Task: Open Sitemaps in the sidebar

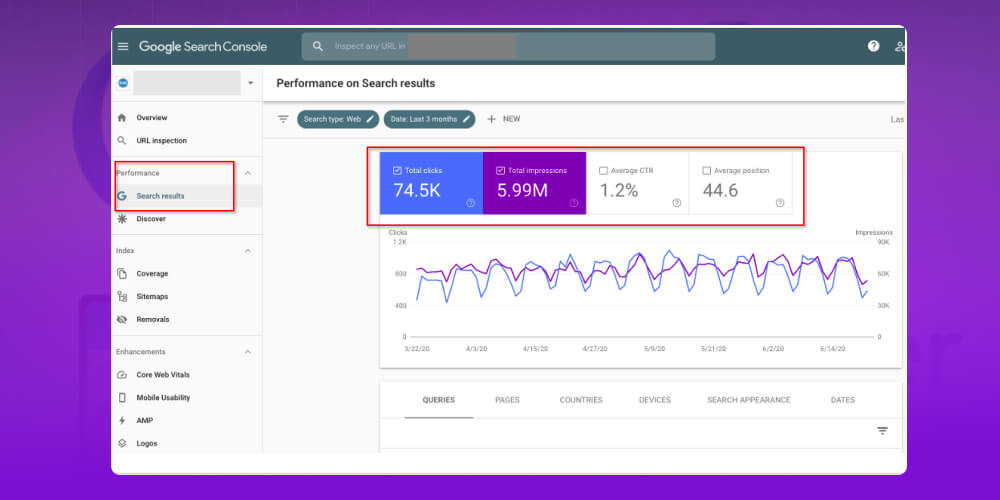Action: click(x=152, y=297)
